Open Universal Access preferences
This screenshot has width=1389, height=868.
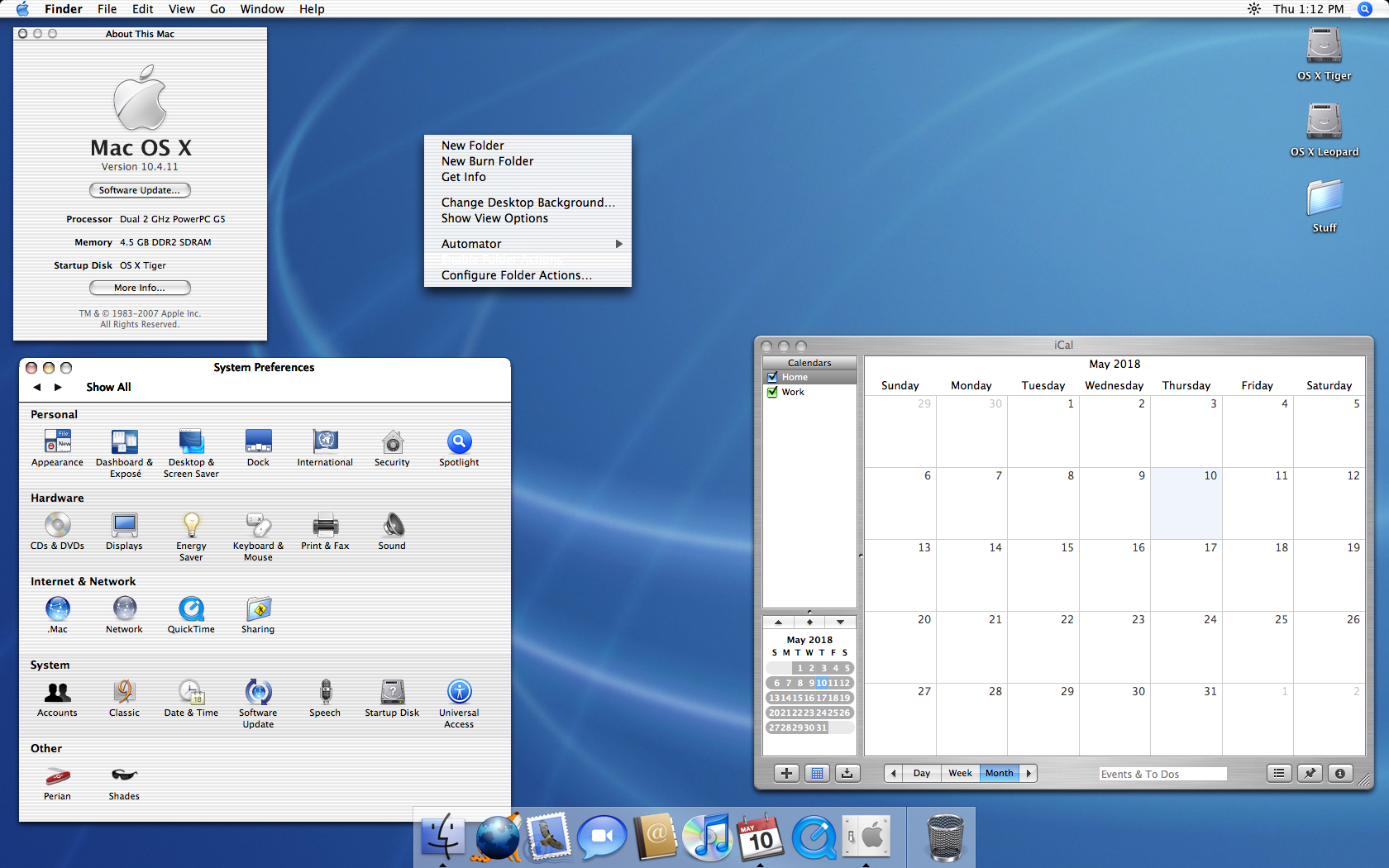(x=459, y=703)
